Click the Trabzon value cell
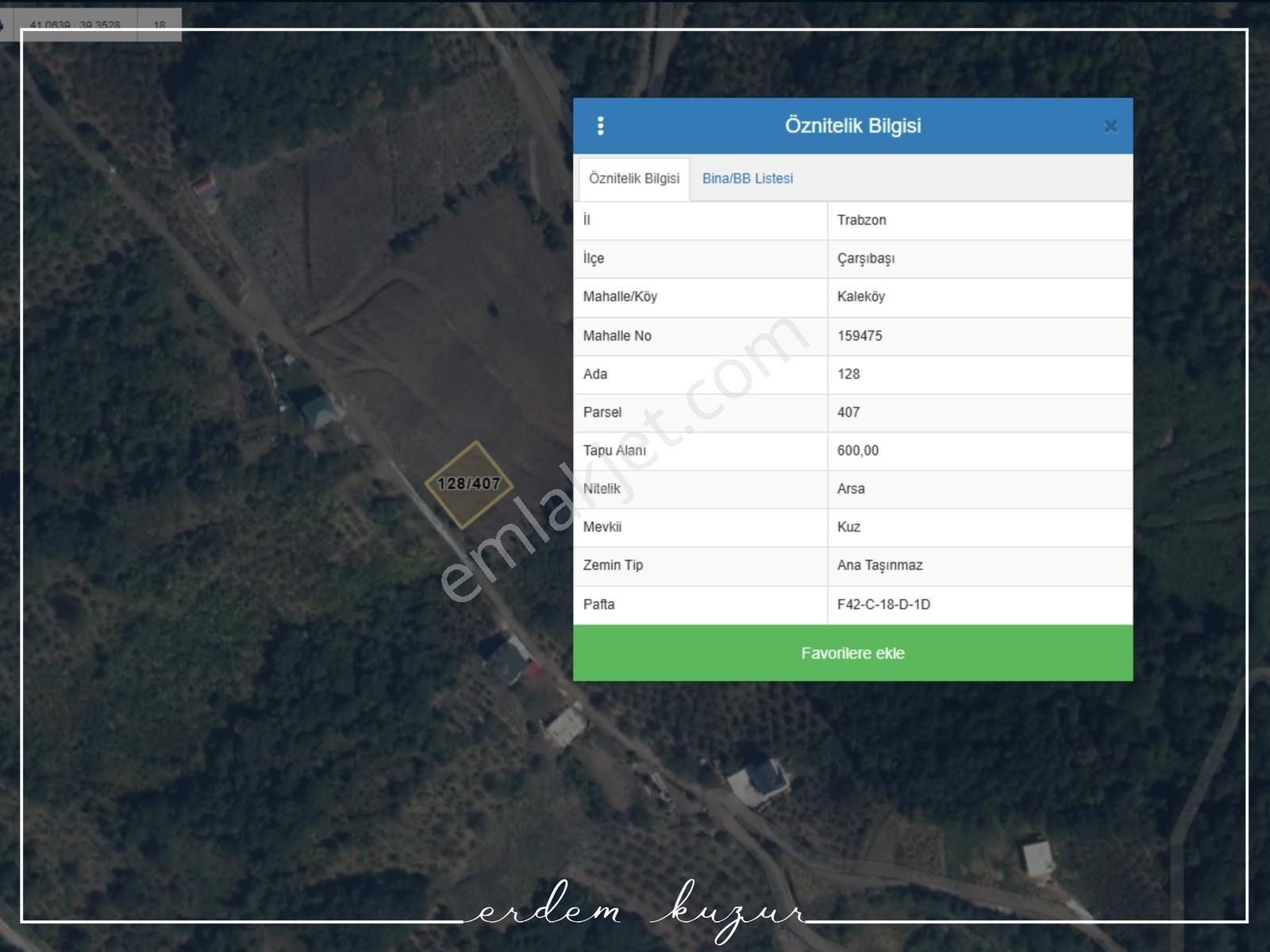 979,221
